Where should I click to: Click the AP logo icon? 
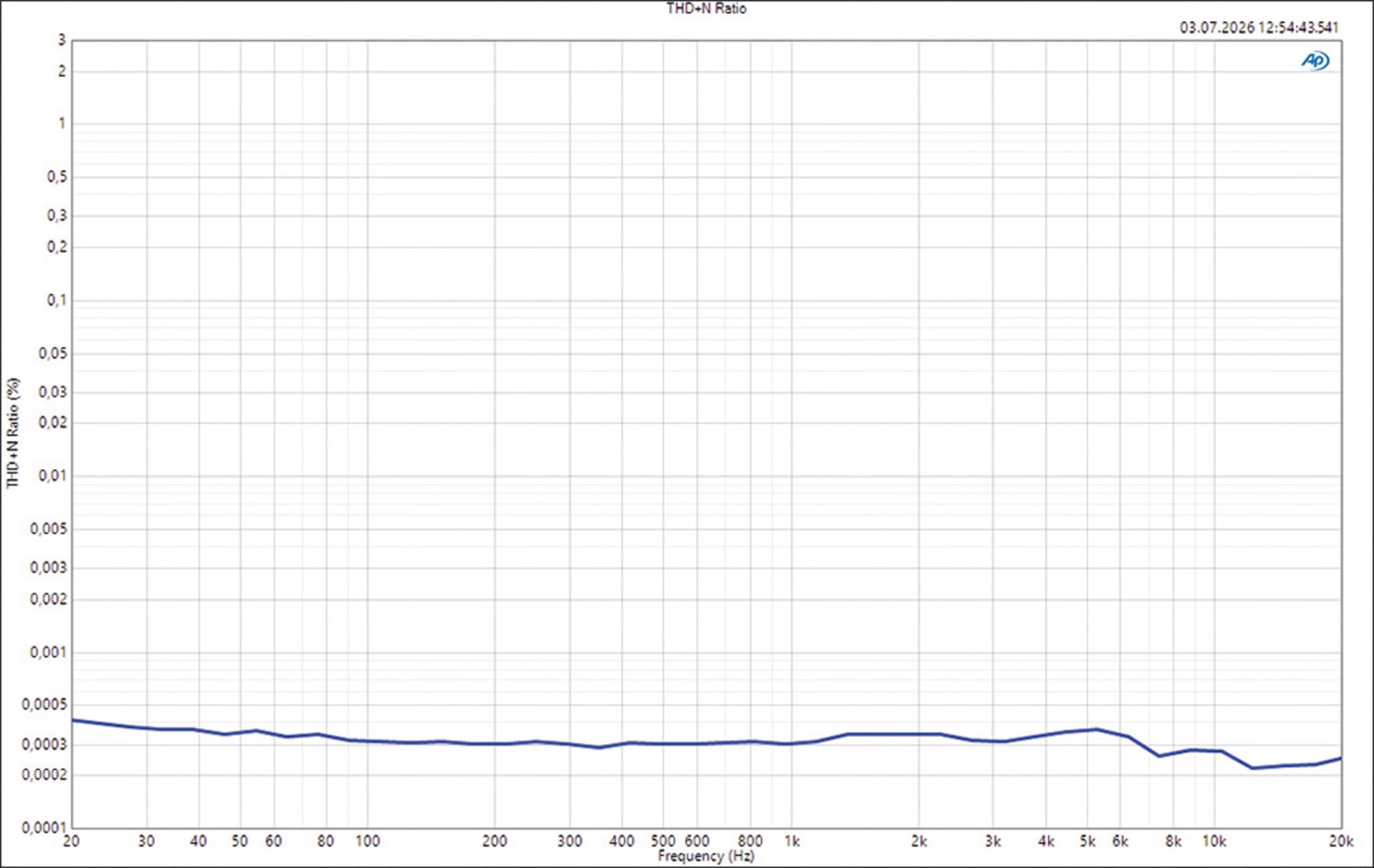pyautogui.click(x=1315, y=60)
